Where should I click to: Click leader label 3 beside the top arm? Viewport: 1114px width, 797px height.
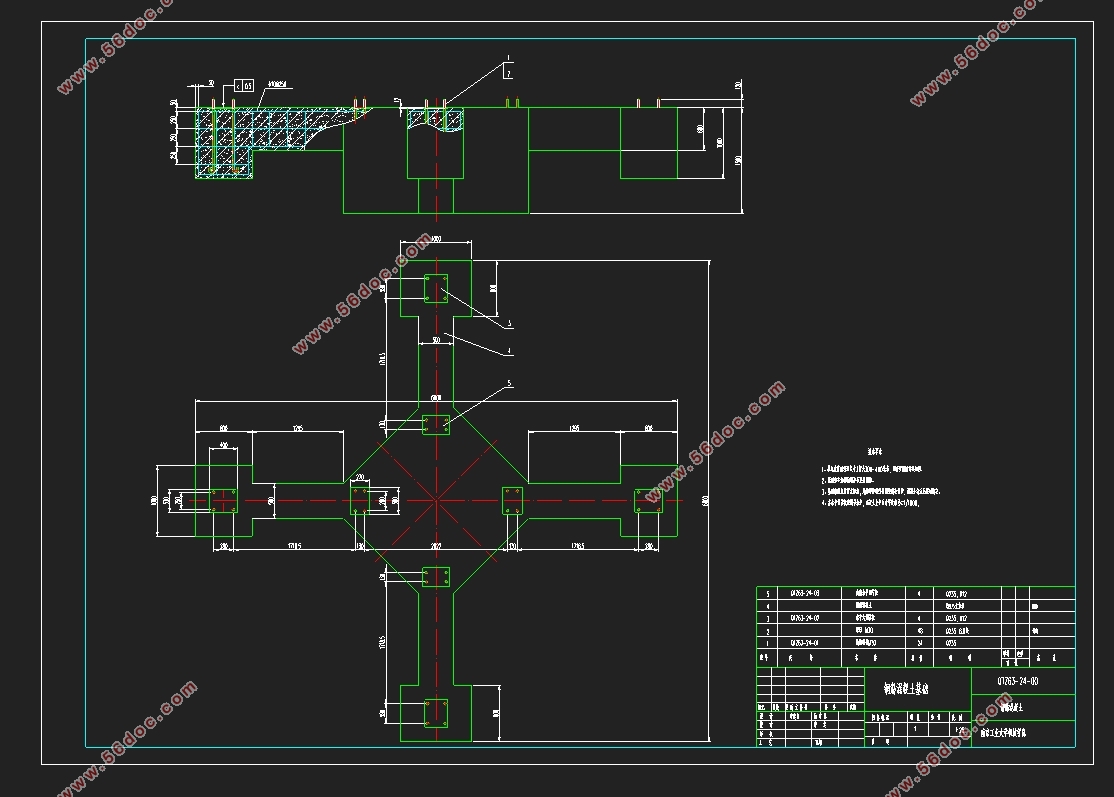click(509, 324)
